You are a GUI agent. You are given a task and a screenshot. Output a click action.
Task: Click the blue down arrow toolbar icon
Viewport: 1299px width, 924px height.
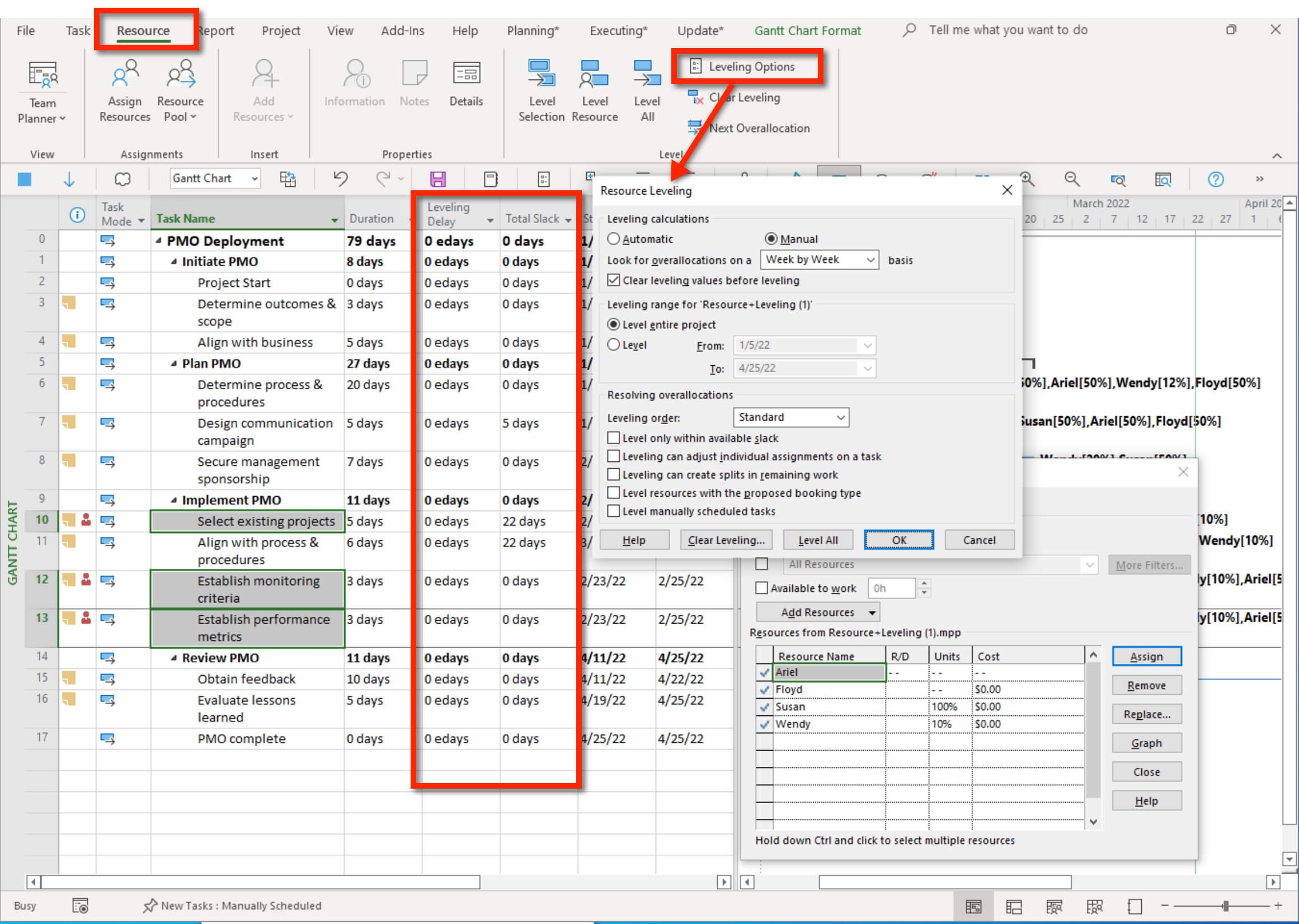(x=69, y=179)
